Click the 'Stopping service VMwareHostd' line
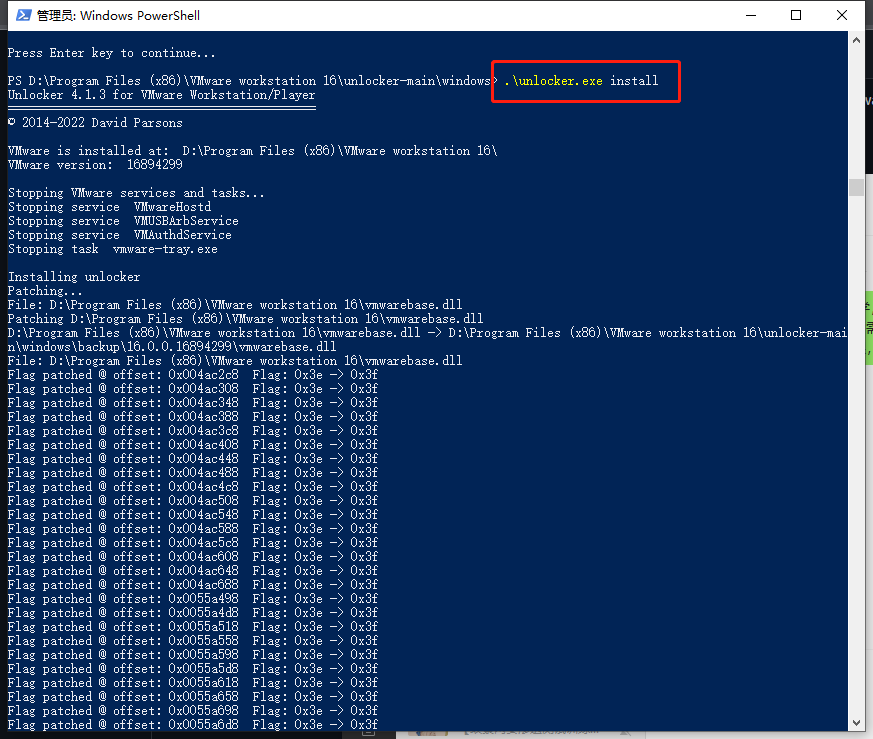This screenshot has height=739, width=873. pyautogui.click(x=110, y=207)
